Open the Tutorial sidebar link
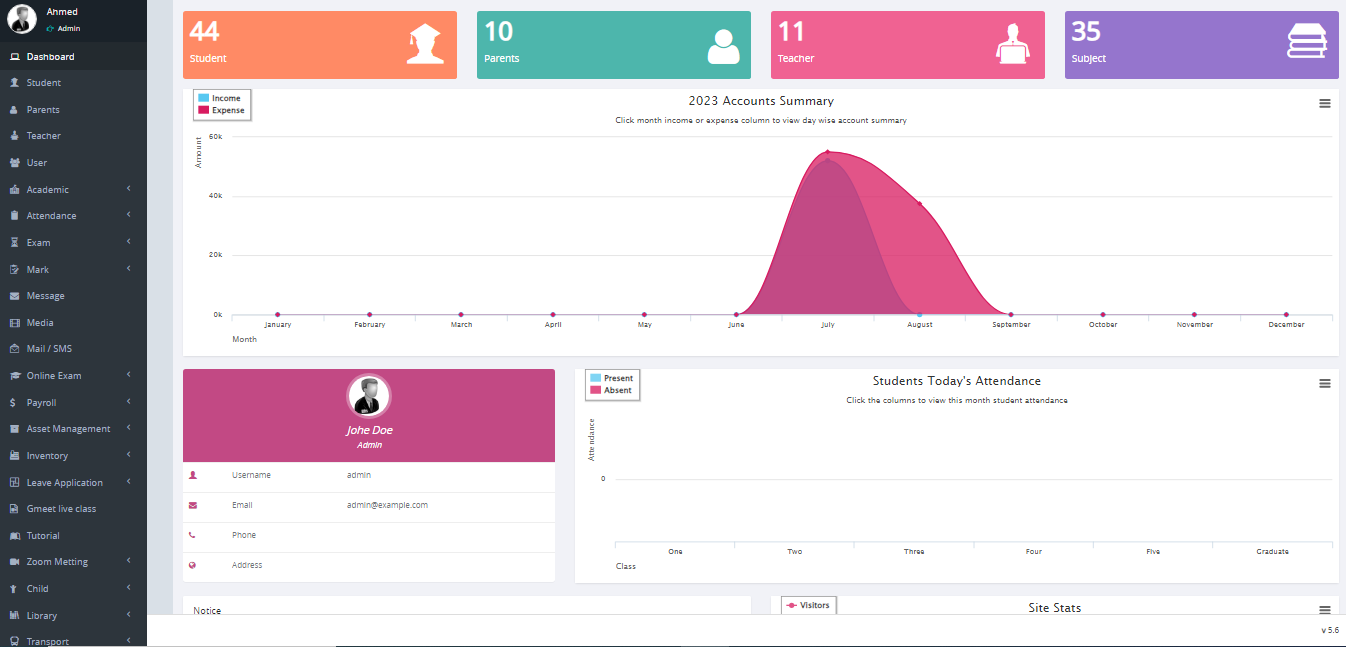The height and width of the screenshot is (647, 1346). [43, 536]
